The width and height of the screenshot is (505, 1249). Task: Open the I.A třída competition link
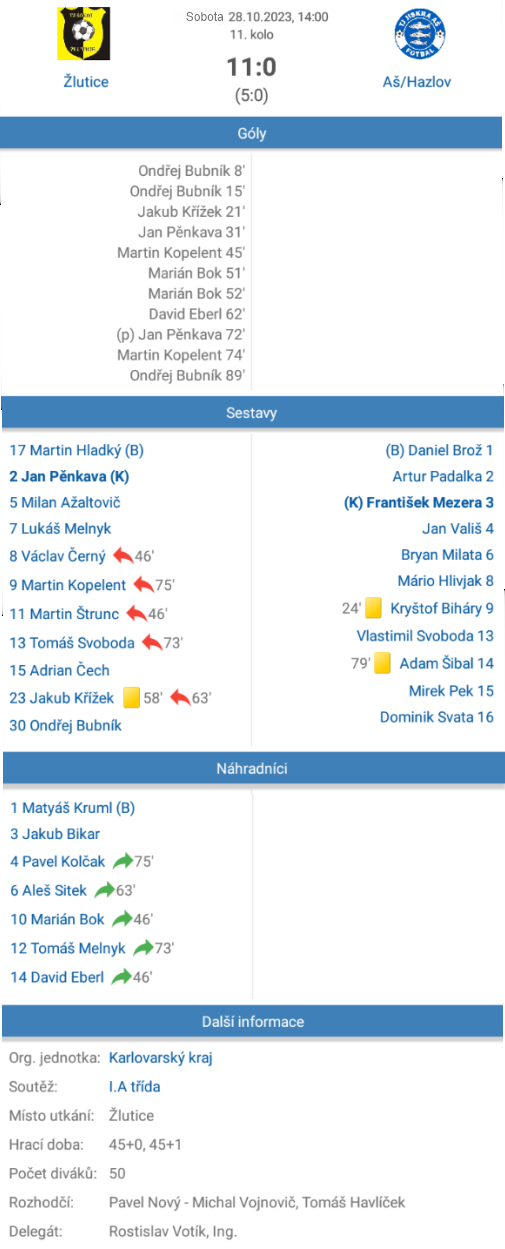click(x=134, y=1086)
